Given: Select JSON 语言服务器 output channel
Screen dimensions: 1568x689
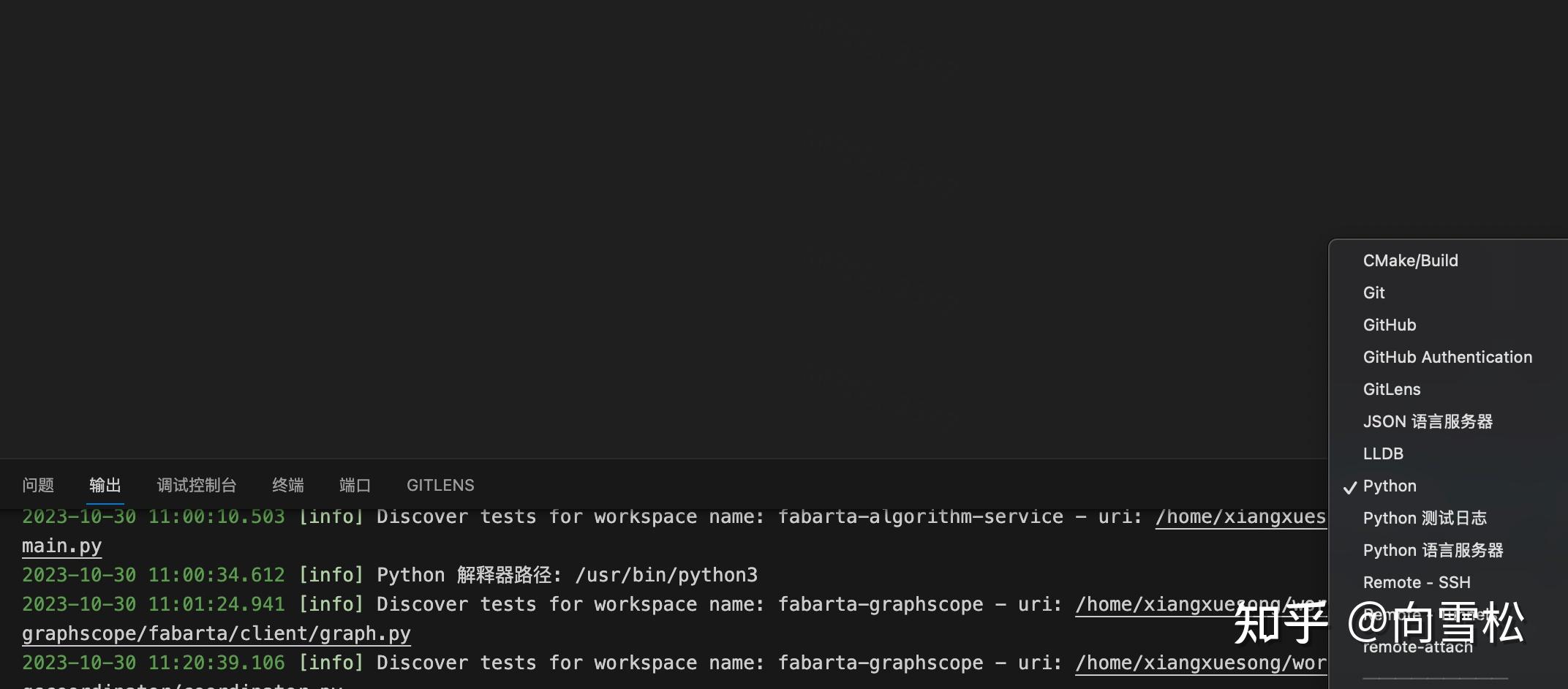Looking at the screenshot, I should pos(1428,421).
